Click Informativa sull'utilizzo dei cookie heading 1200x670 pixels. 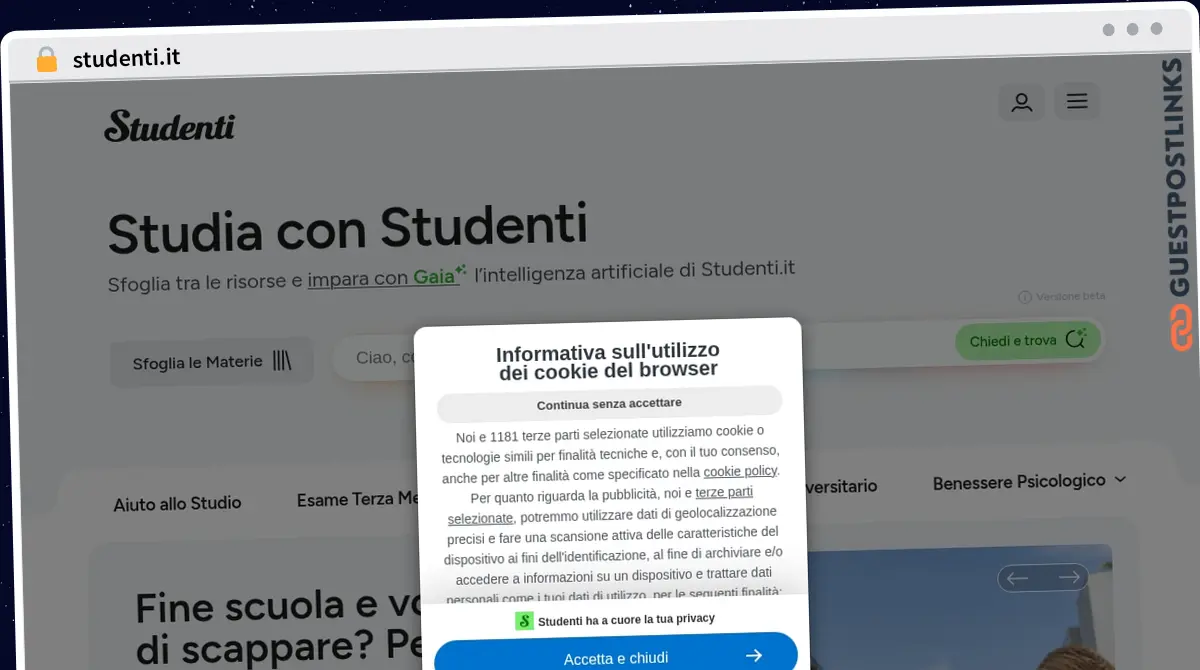608,361
